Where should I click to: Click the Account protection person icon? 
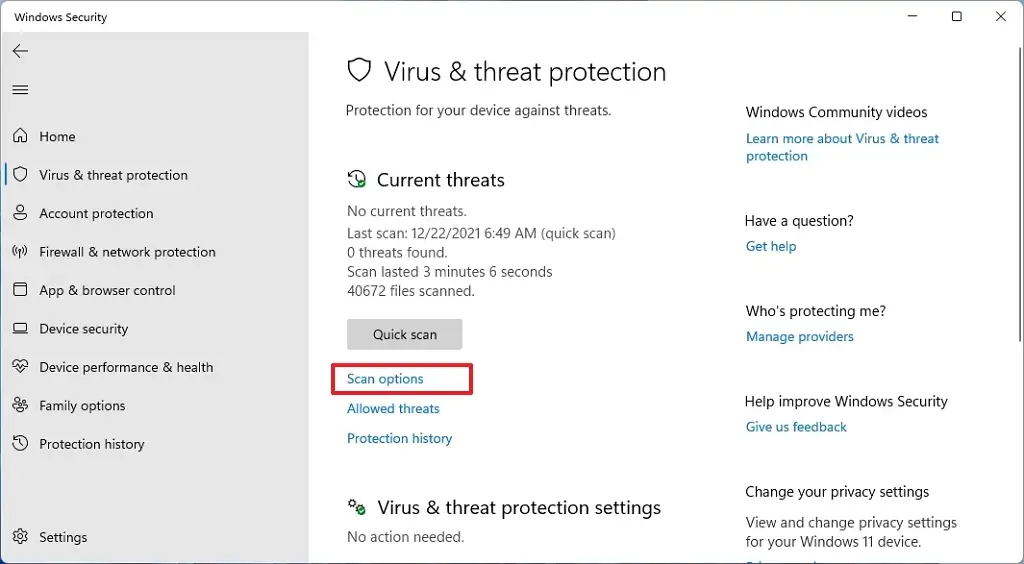[20, 213]
